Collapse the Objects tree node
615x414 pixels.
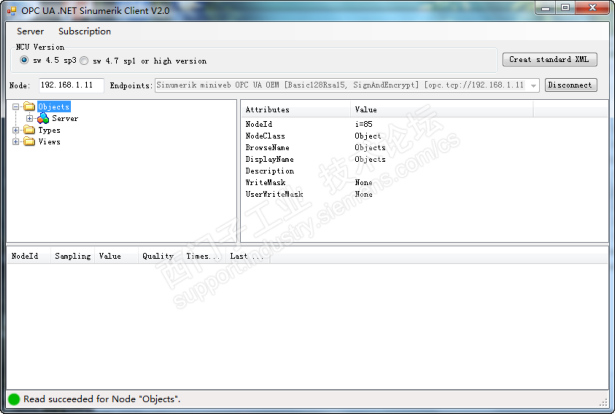click(16, 107)
